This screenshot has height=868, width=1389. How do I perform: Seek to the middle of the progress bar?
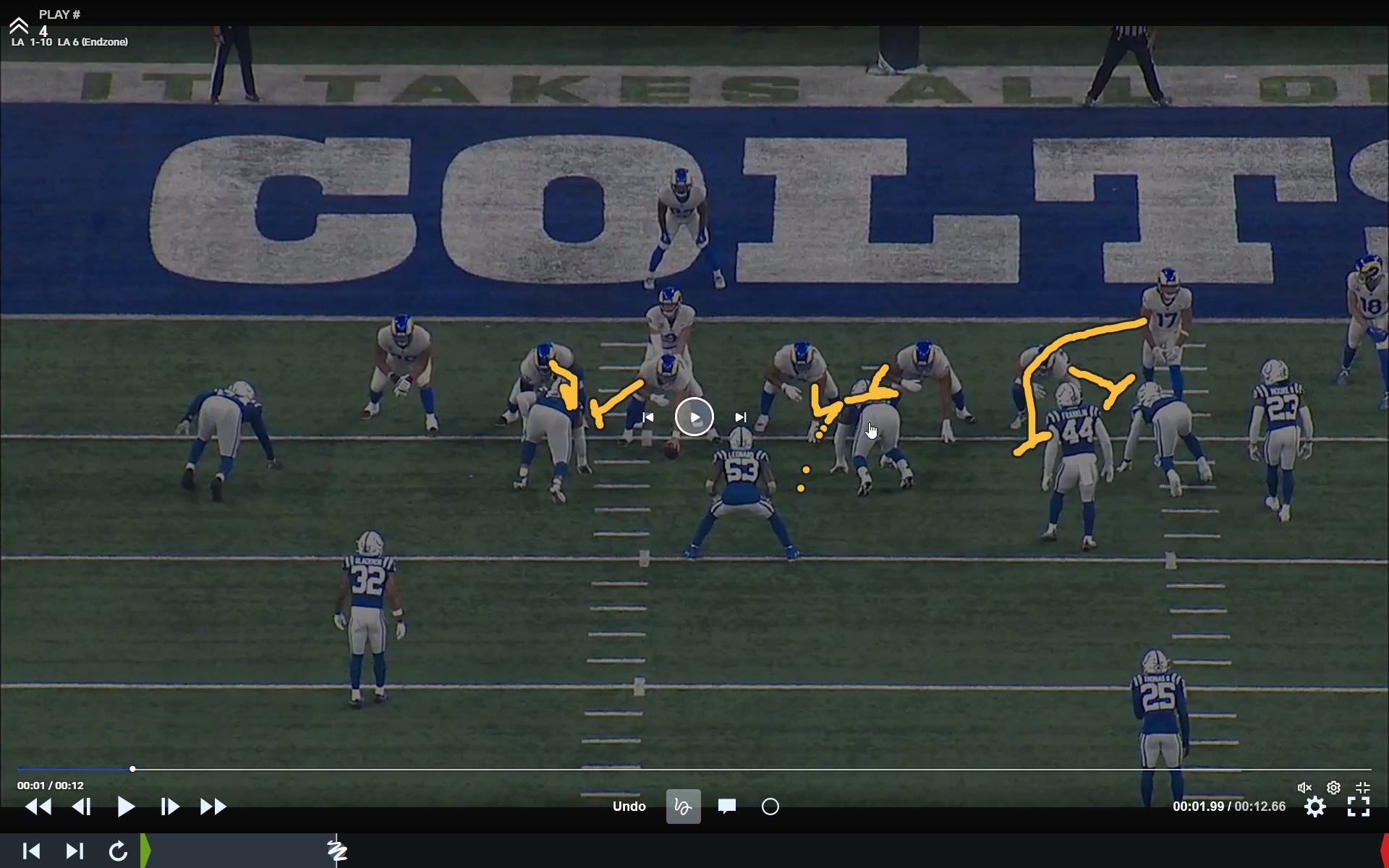[694, 769]
